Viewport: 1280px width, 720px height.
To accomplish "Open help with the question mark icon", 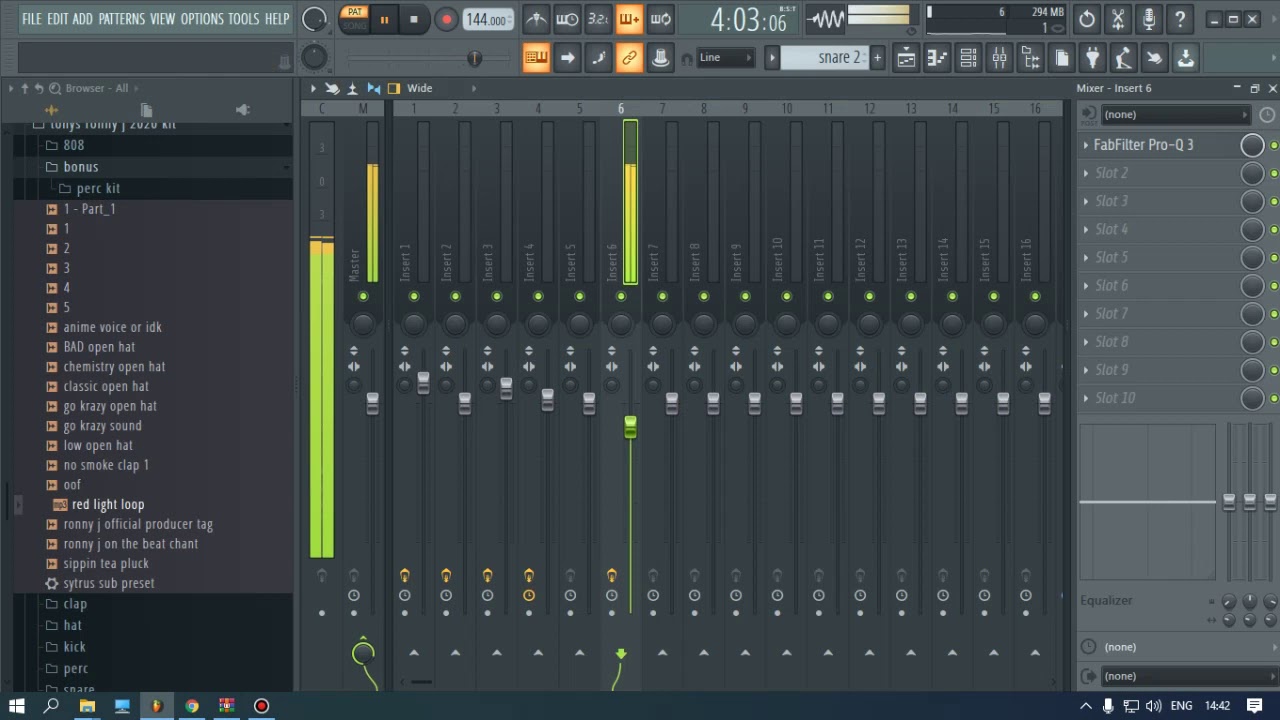I will (1180, 19).
